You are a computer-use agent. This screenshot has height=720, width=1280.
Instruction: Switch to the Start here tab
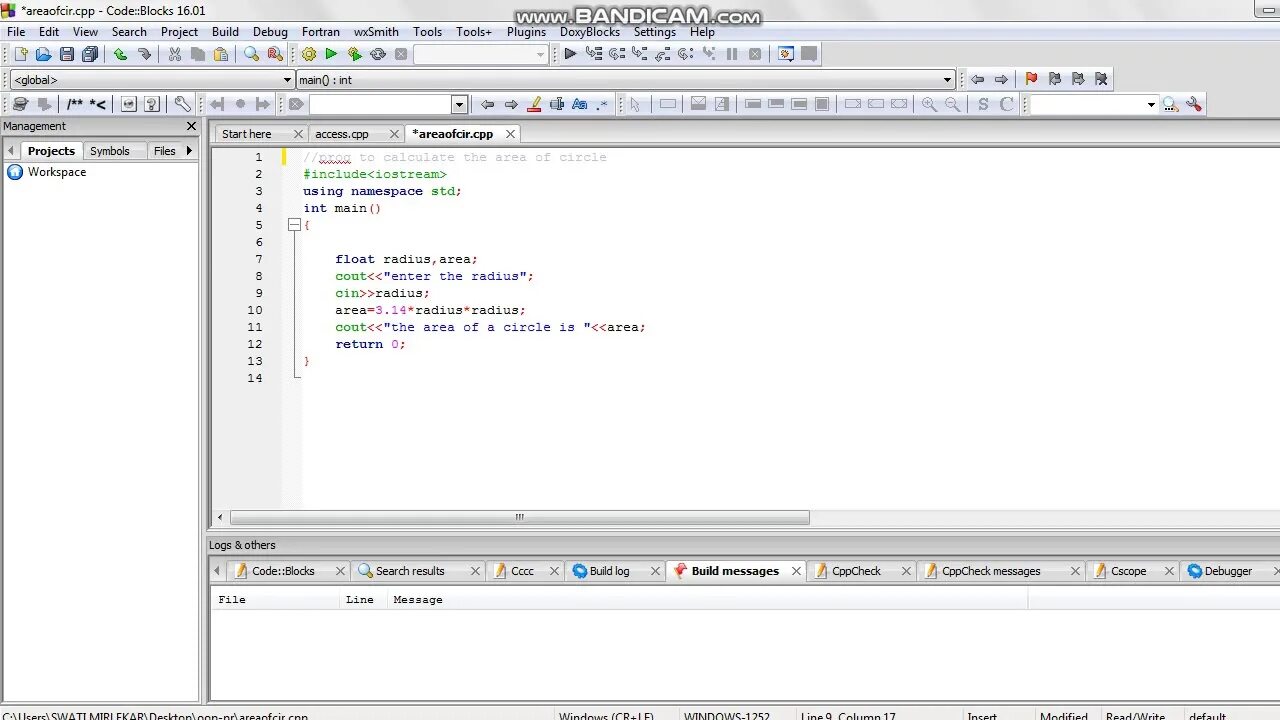[247, 134]
